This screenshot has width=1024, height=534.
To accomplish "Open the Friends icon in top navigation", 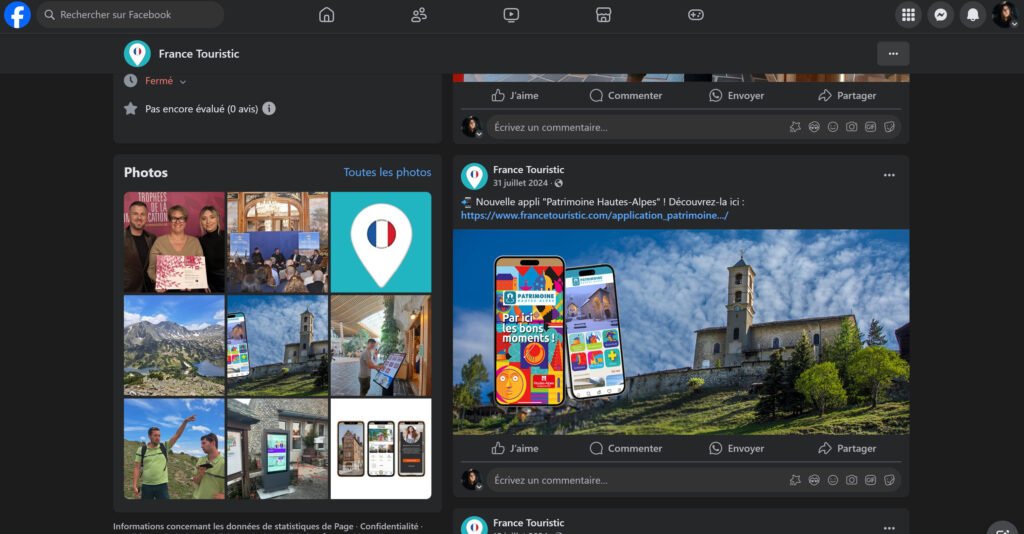I will (419, 14).
